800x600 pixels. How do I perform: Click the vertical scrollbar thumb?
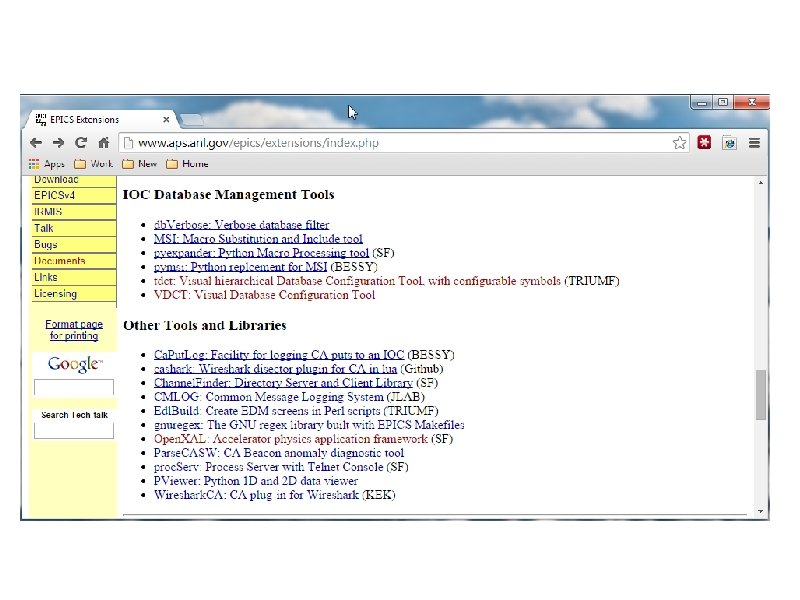761,395
